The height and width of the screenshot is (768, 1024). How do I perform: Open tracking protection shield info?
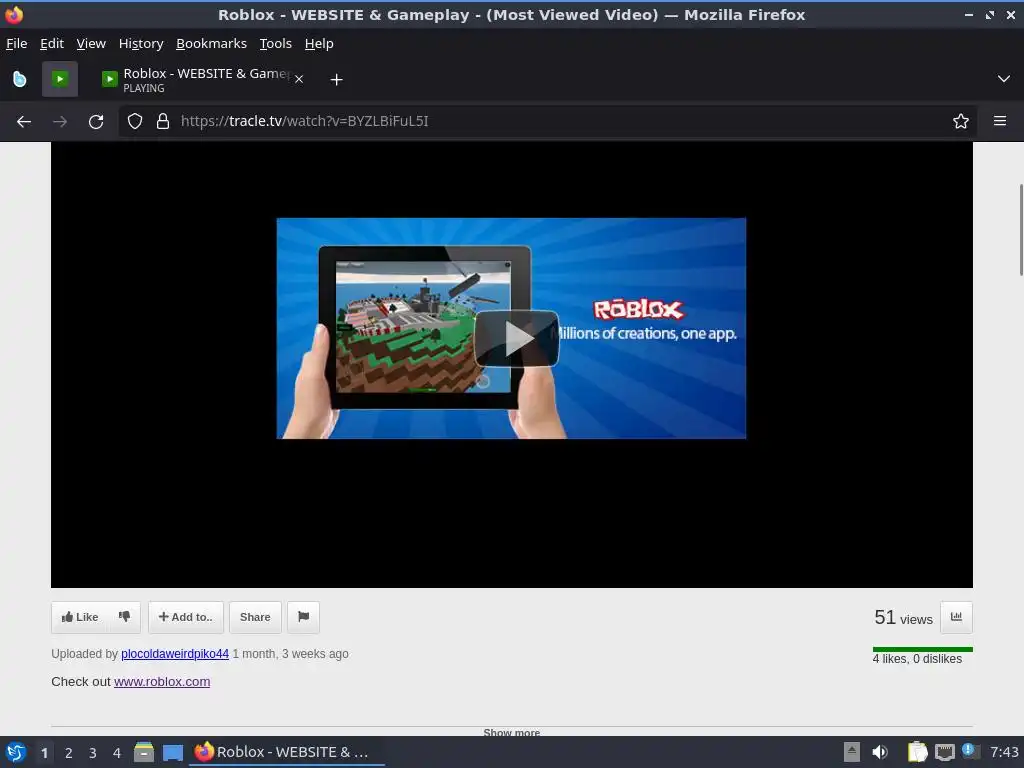point(135,121)
